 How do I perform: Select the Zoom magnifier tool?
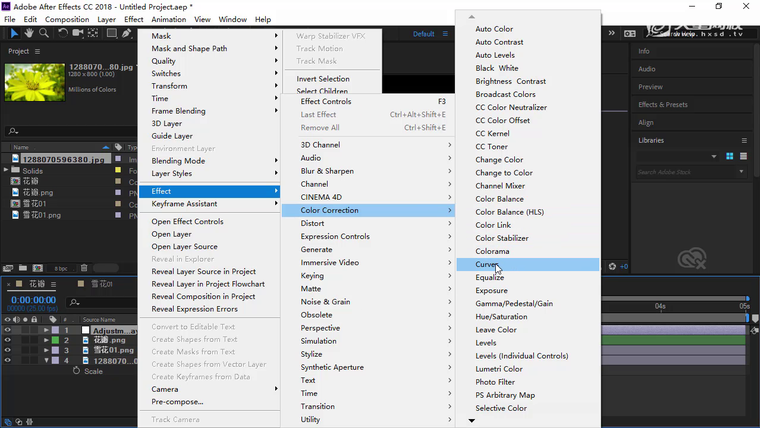(45, 33)
